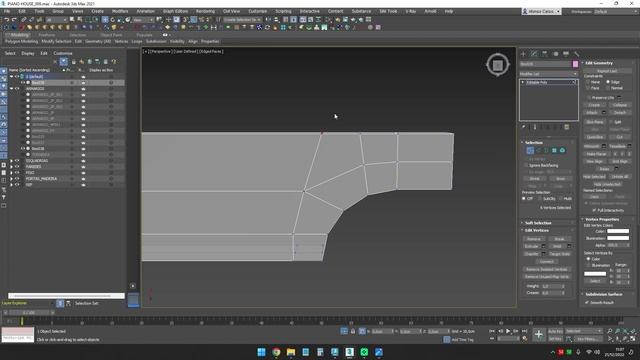This screenshot has width=640, height=360.
Task: Open the Motion command panel tab
Action: coord(555,53)
